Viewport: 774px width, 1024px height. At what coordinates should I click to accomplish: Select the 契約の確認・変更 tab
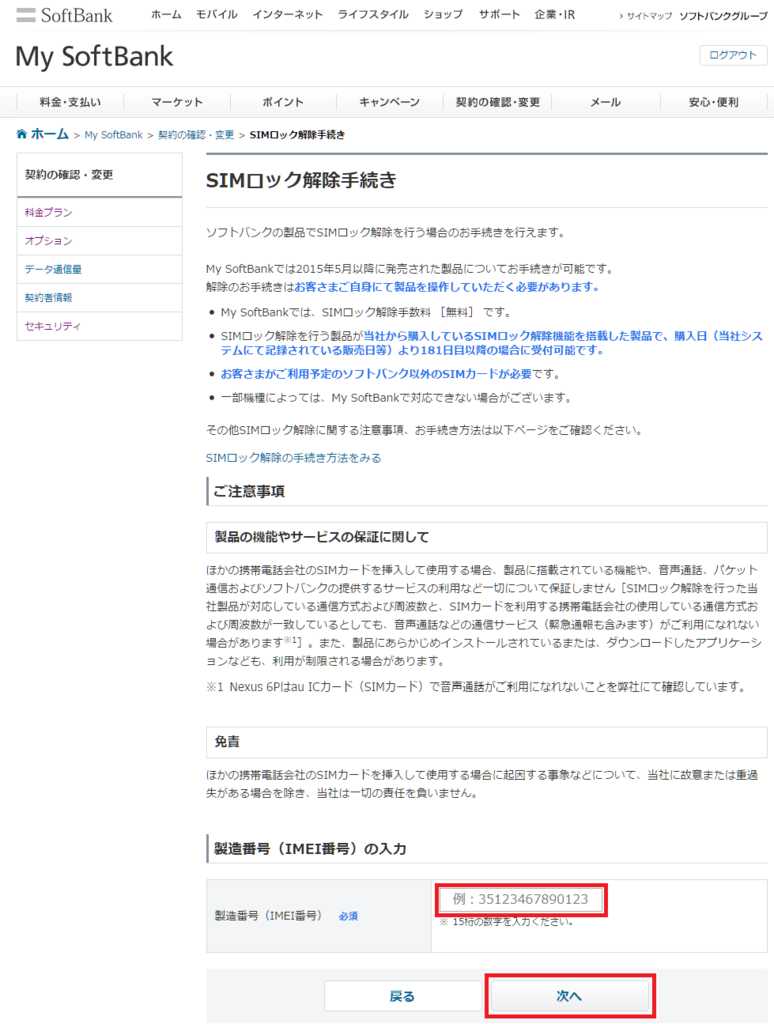tap(498, 103)
